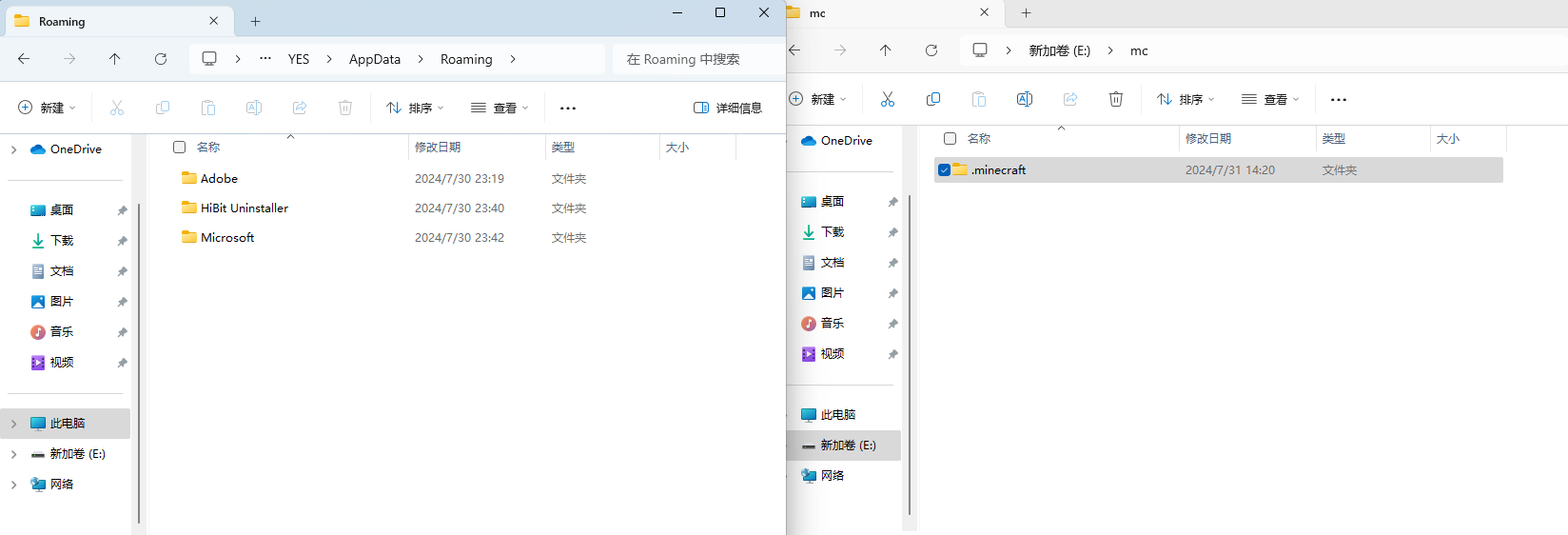Refresh the mc window
The image size is (1568, 535).
[931, 50]
